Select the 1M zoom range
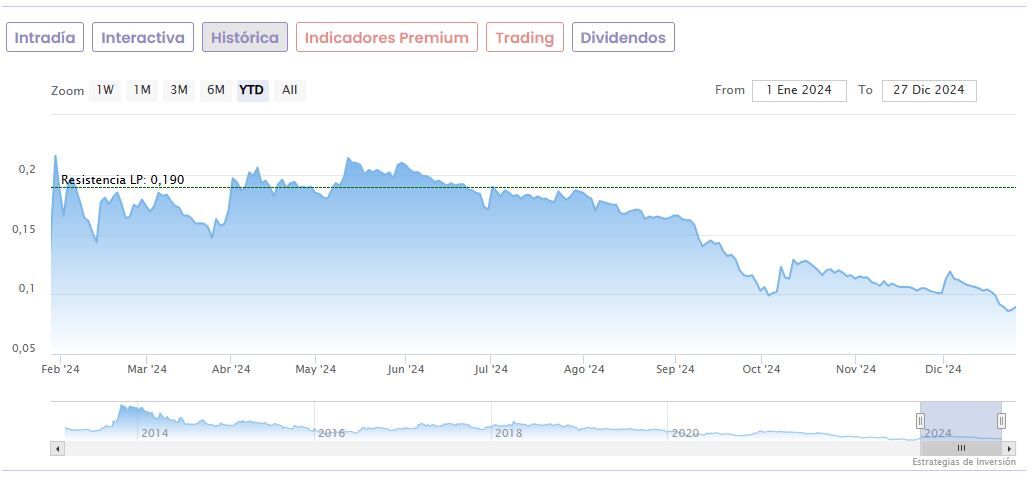 [x=142, y=90]
